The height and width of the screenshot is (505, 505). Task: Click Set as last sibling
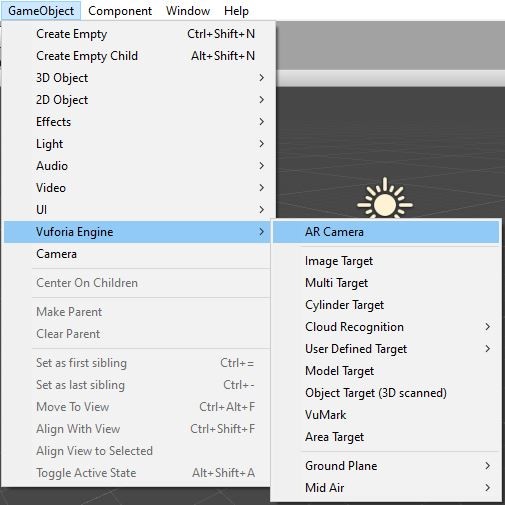pos(137,385)
